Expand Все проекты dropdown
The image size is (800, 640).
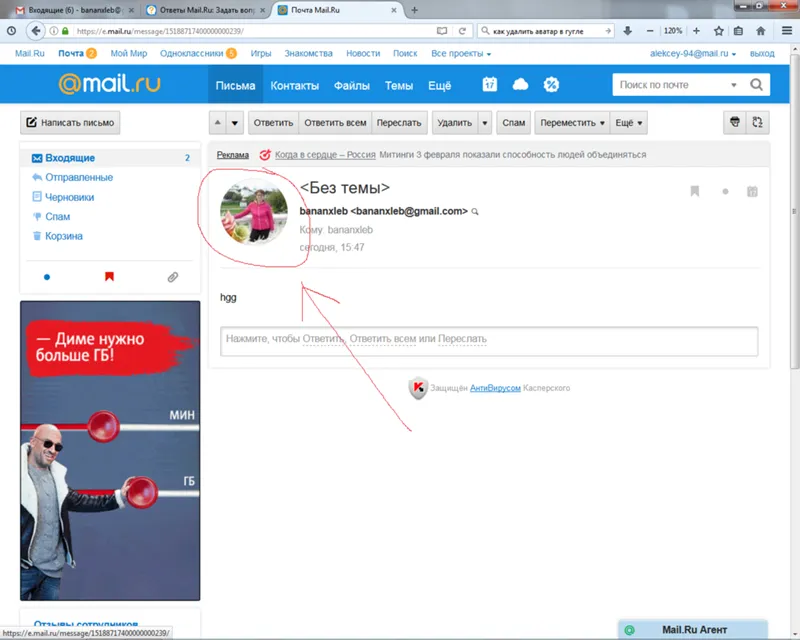(461, 54)
